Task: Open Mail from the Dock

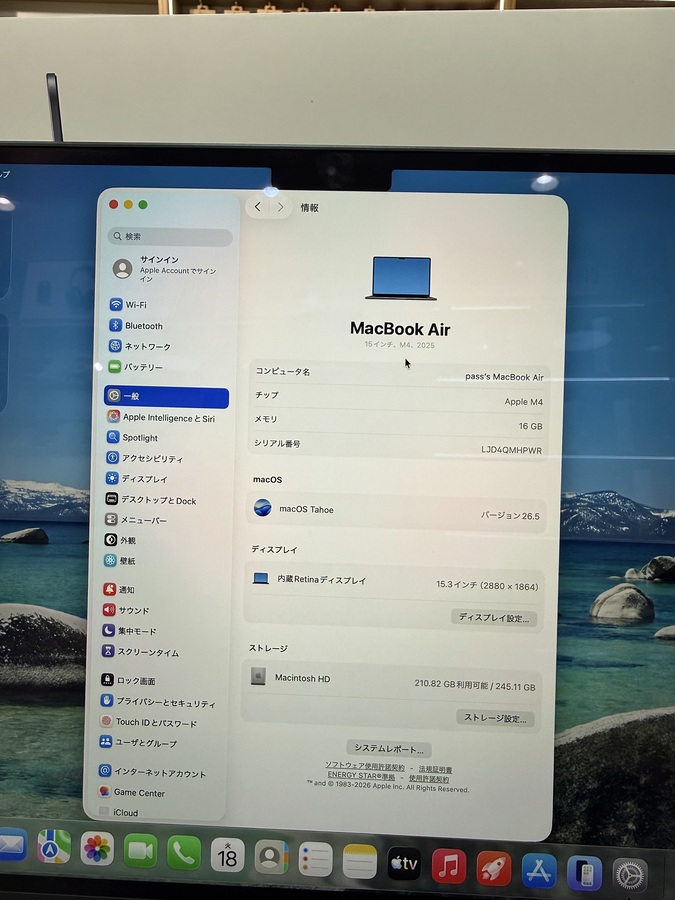Action: (x=11, y=844)
